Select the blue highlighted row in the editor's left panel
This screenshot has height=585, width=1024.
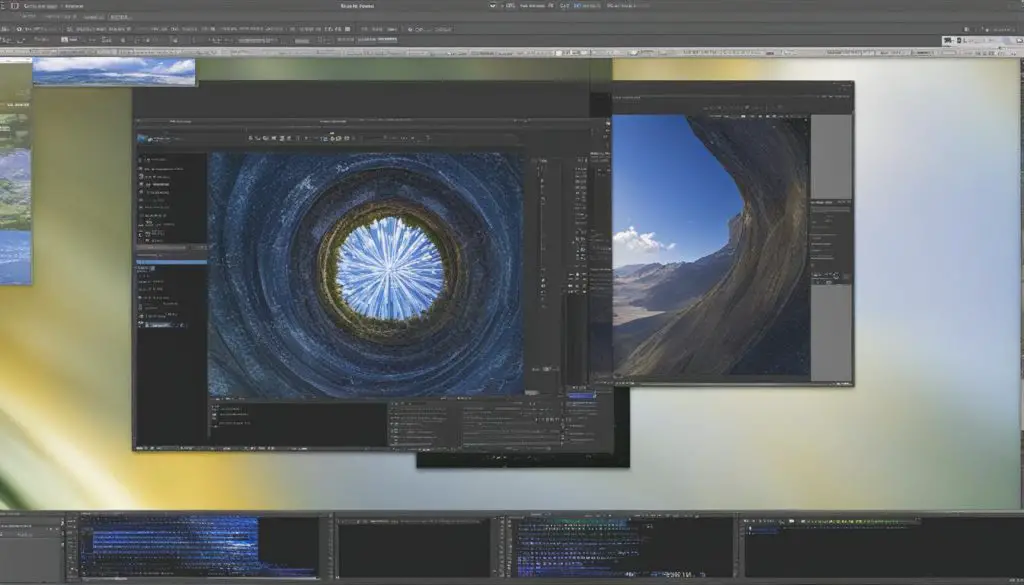tap(171, 262)
